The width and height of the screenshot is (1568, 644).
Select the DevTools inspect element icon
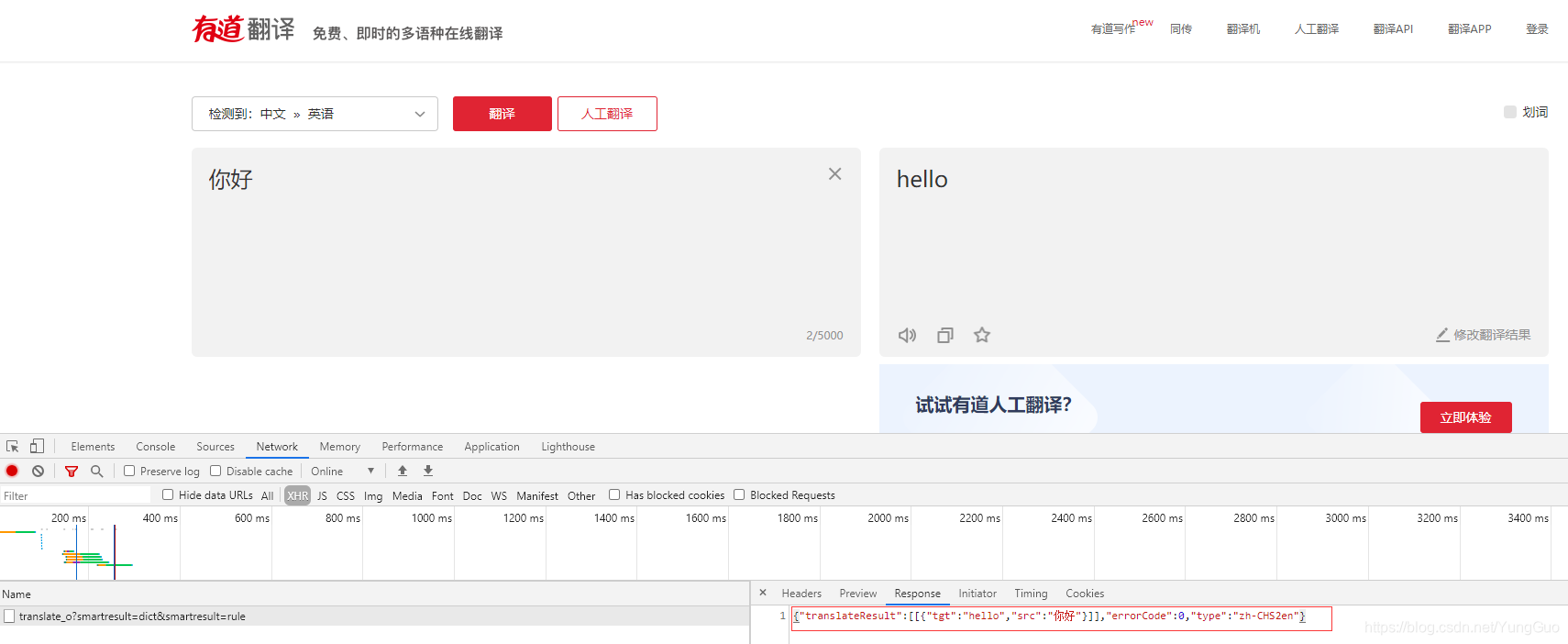point(13,447)
